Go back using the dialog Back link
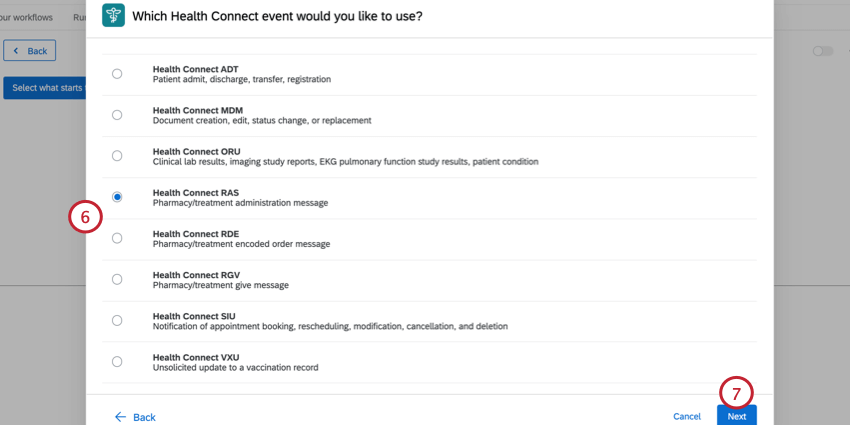Screen dimensions: 850x425 135,417
